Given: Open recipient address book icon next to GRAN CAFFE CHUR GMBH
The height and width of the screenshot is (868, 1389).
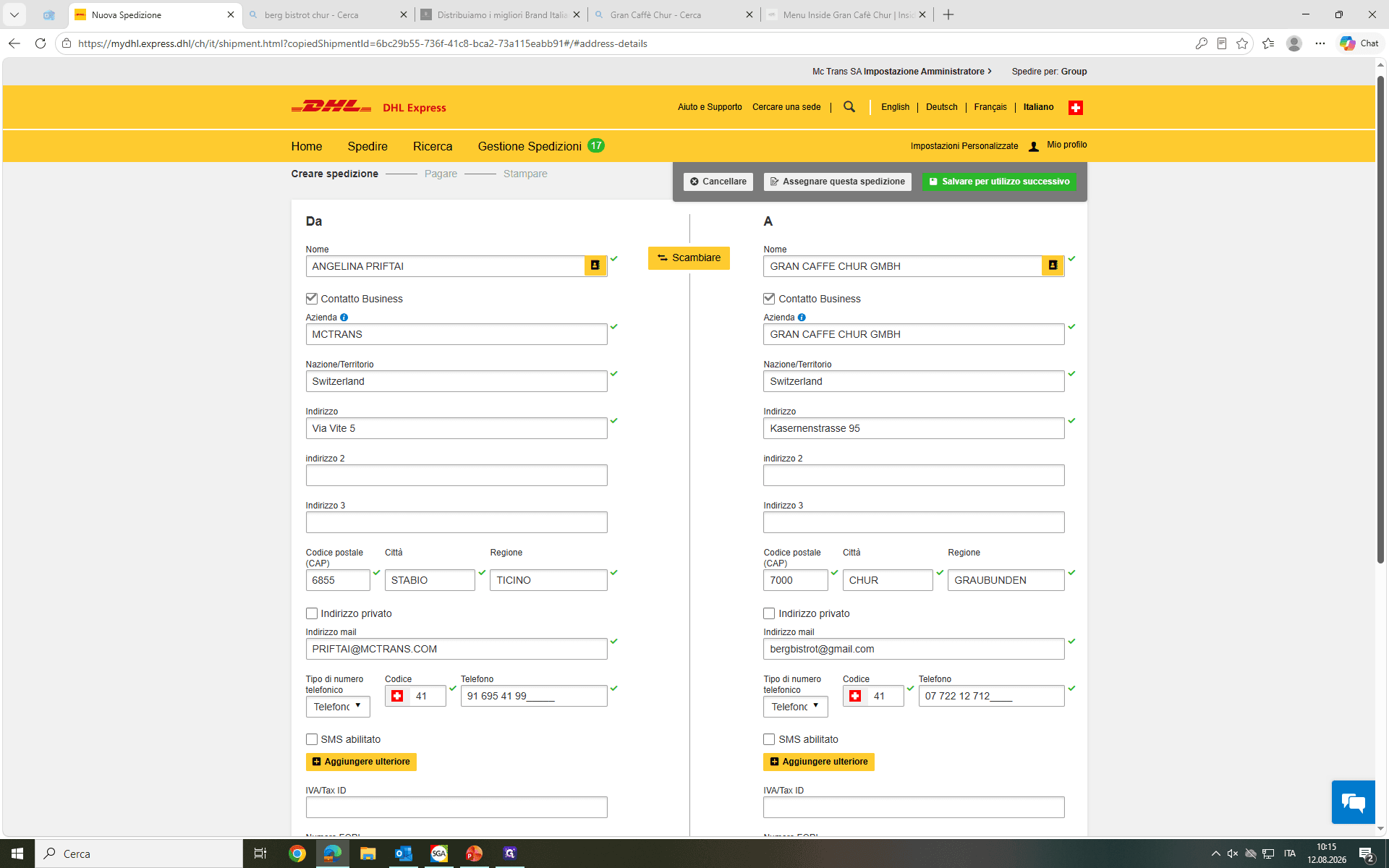Looking at the screenshot, I should click(1053, 266).
